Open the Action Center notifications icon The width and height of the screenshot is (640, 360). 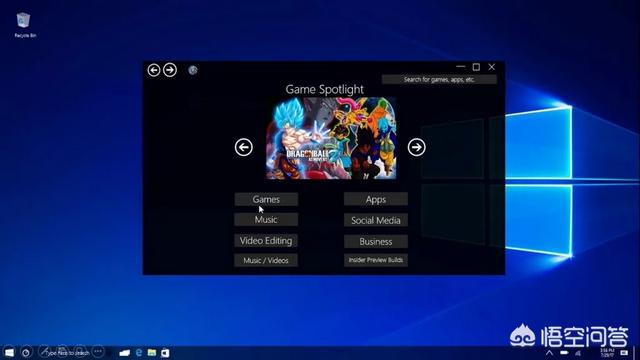point(624,353)
